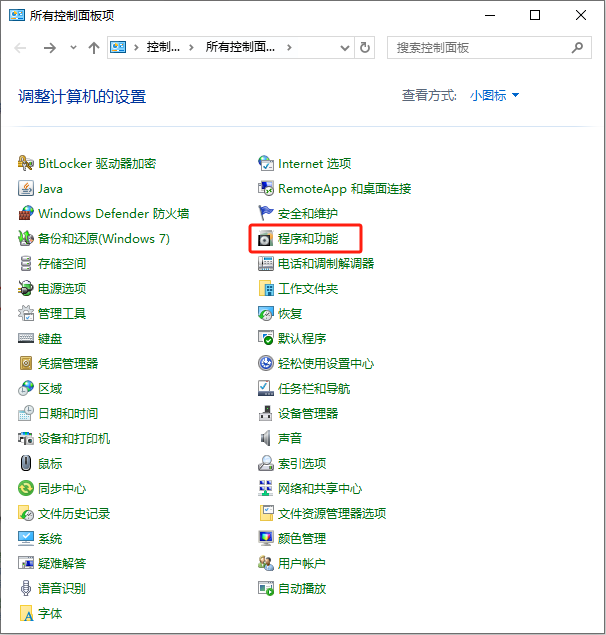The width and height of the screenshot is (606, 635).
Task: Open the 字体 fonts icon
Action: (26, 614)
